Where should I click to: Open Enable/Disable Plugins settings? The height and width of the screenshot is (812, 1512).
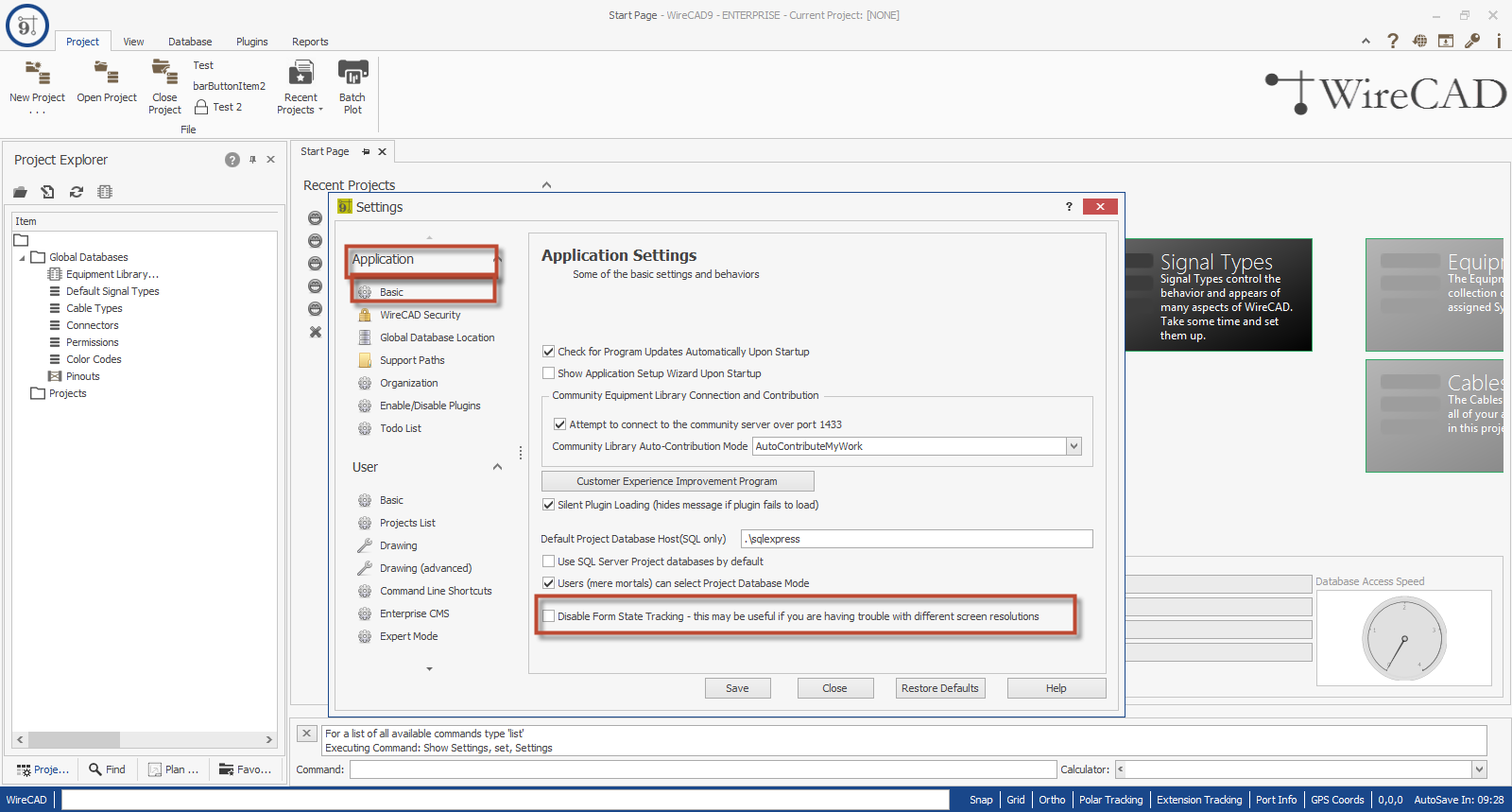(x=430, y=406)
